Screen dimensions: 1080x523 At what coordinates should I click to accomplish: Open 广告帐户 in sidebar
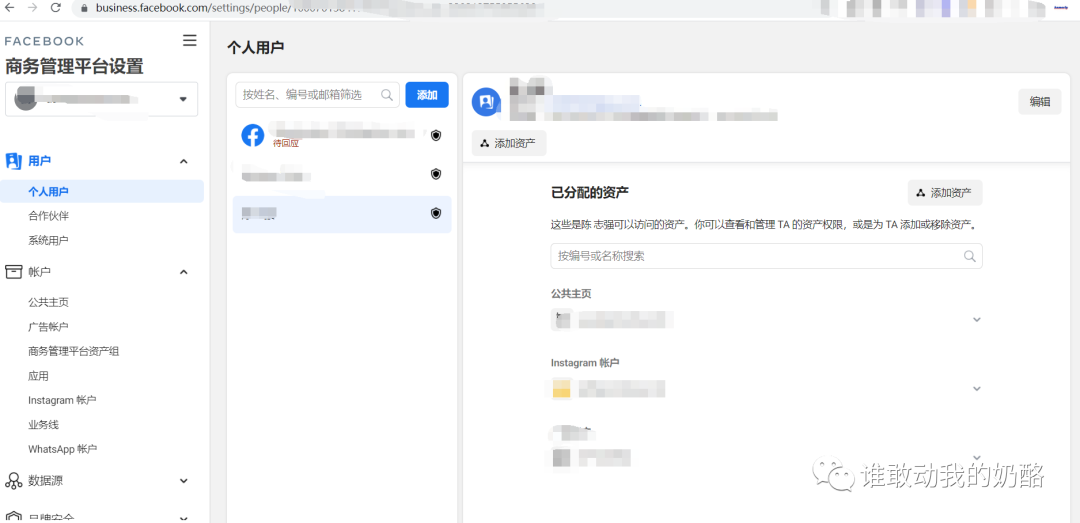48,327
